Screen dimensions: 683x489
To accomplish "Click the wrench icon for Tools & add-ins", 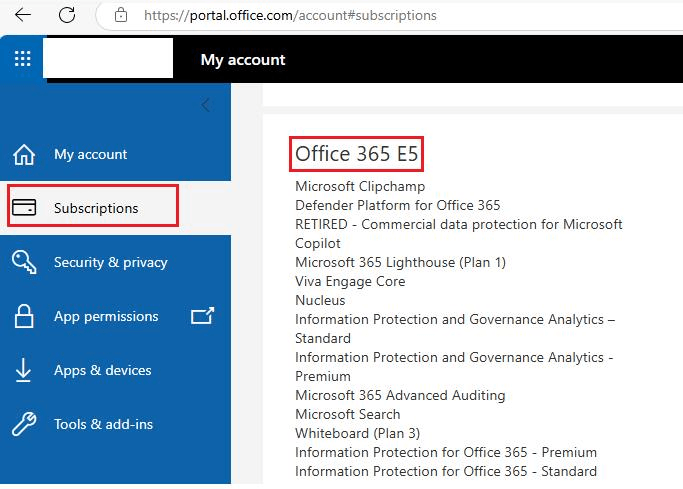I will [24, 424].
